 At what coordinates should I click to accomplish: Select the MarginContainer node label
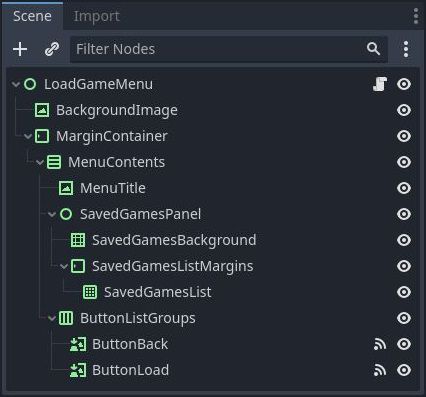coord(112,136)
